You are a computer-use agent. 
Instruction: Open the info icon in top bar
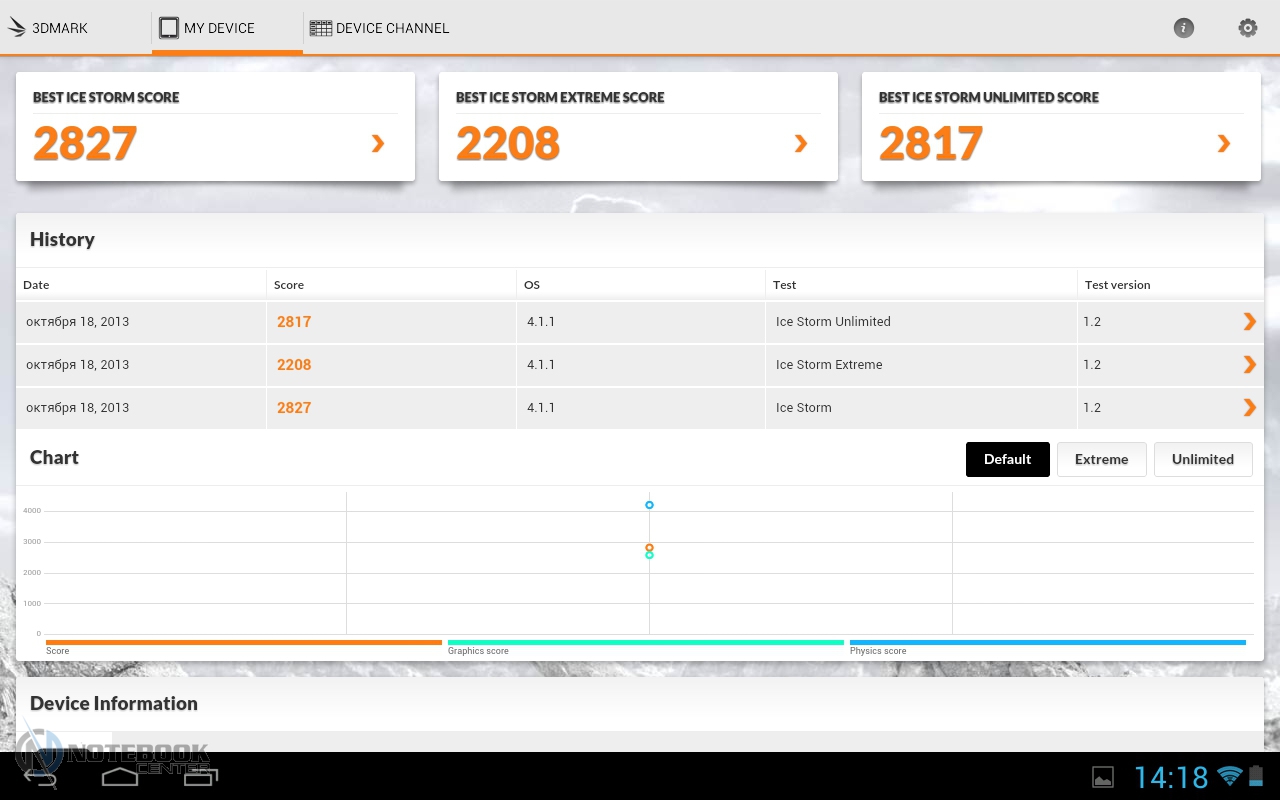coord(1183,28)
